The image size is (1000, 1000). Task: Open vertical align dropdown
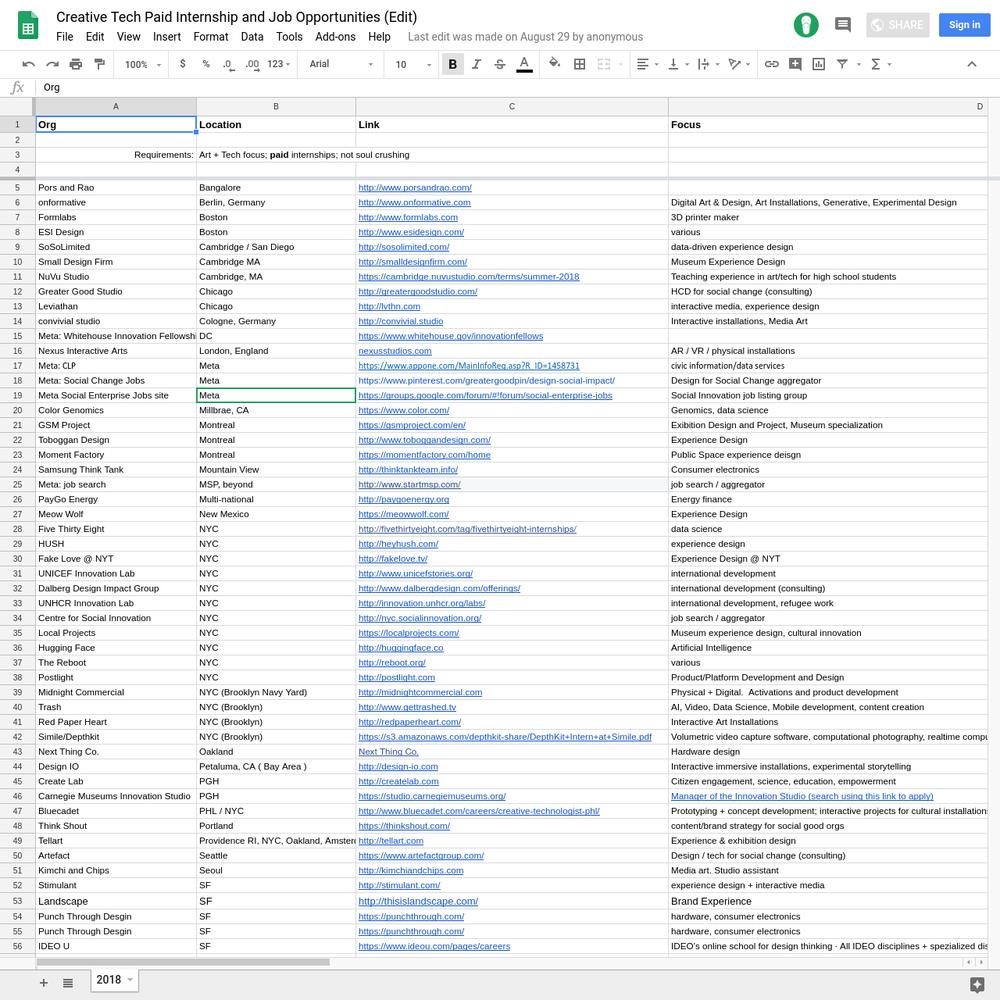(678, 64)
